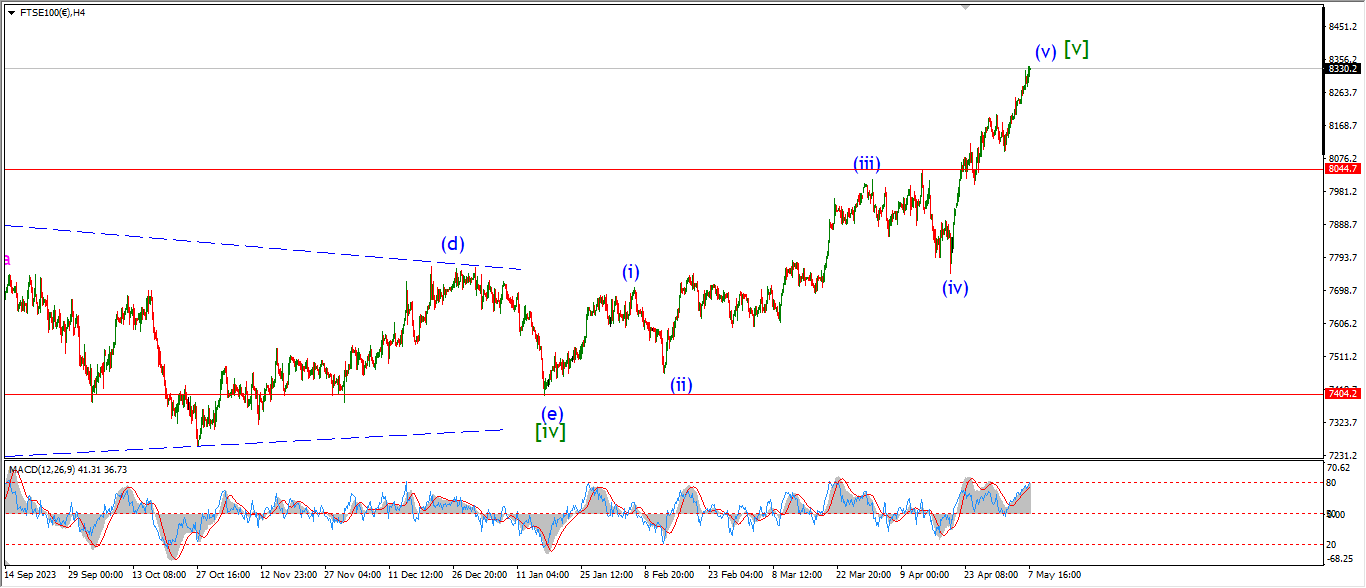The width and height of the screenshot is (1366, 588).
Task: Select the blue (e) wave label
Action: pyautogui.click(x=551, y=413)
